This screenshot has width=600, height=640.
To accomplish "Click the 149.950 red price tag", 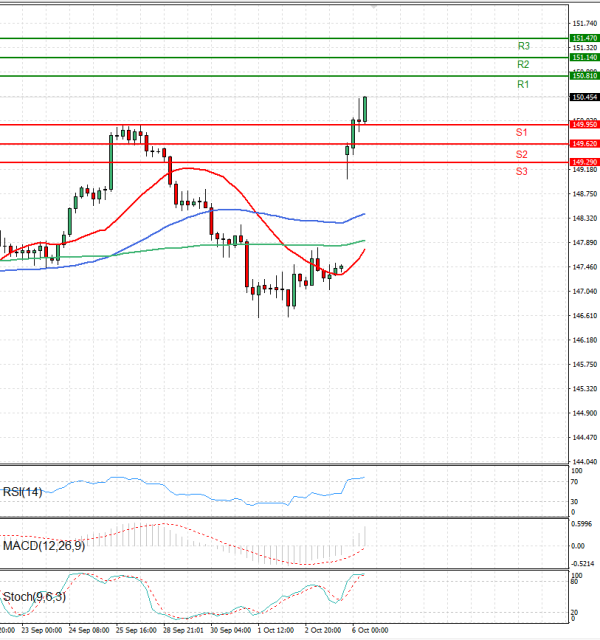I will click(x=584, y=124).
